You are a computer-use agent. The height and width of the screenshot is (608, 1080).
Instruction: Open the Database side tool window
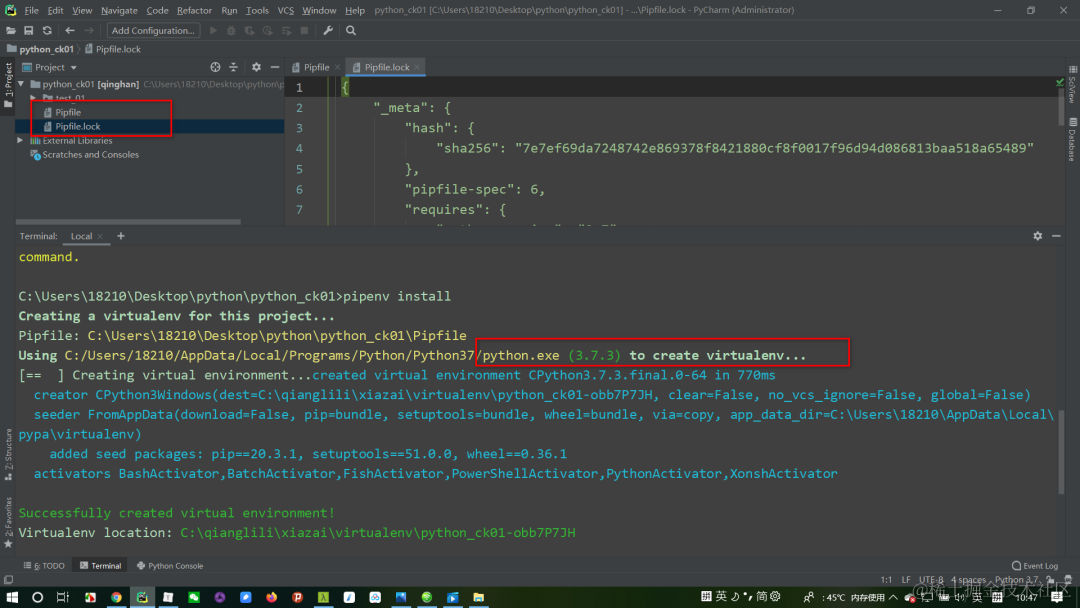[x=1072, y=139]
